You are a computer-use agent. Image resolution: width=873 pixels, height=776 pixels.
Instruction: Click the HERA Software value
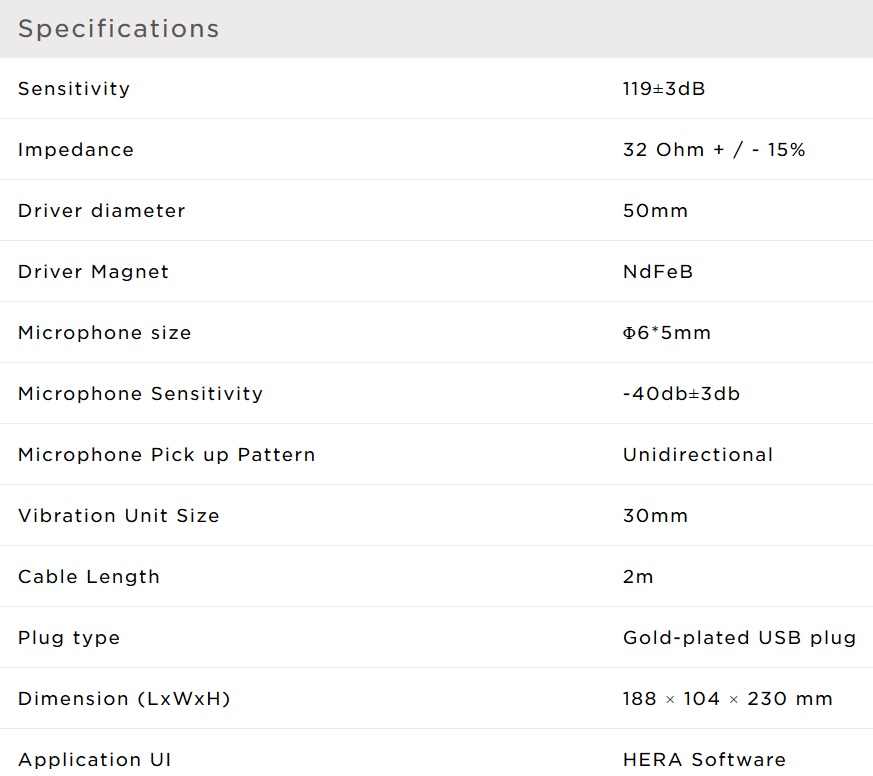(704, 760)
